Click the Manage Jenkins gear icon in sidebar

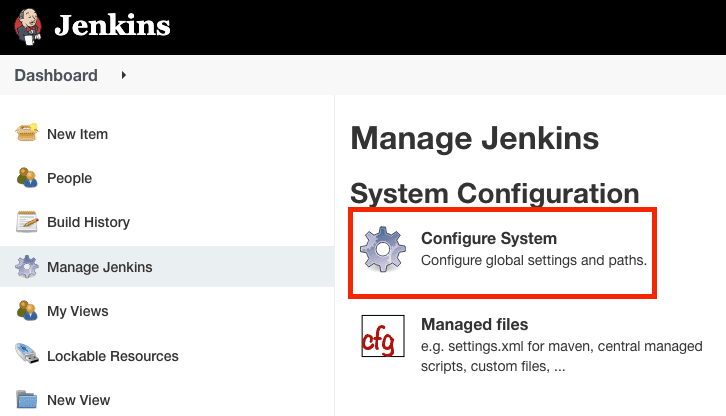[27, 266]
